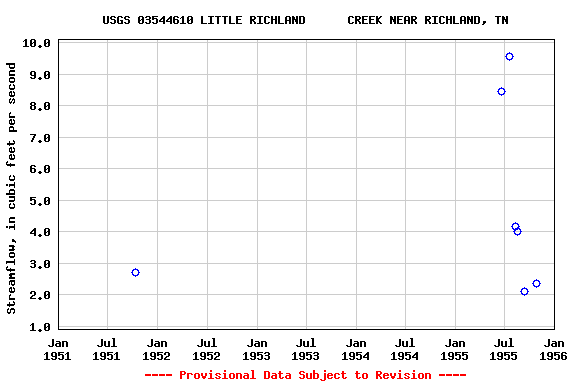This screenshot has width=576, height=384.
Task: Click the '4.0' y-axis tick label
Action: [40, 232]
